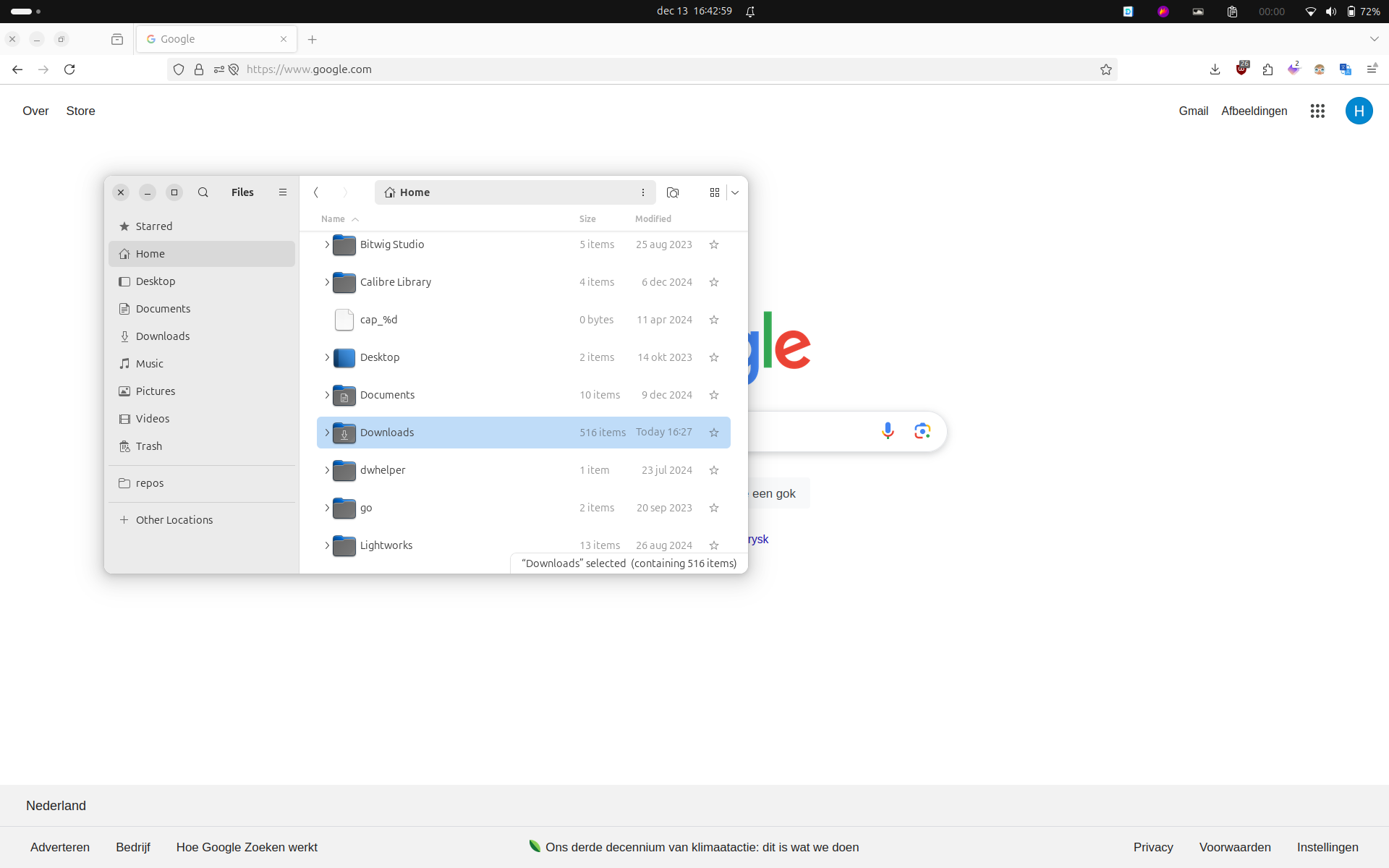Star the dwhelper folder
This screenshot has width=1389, height=868.
point(714,470)
